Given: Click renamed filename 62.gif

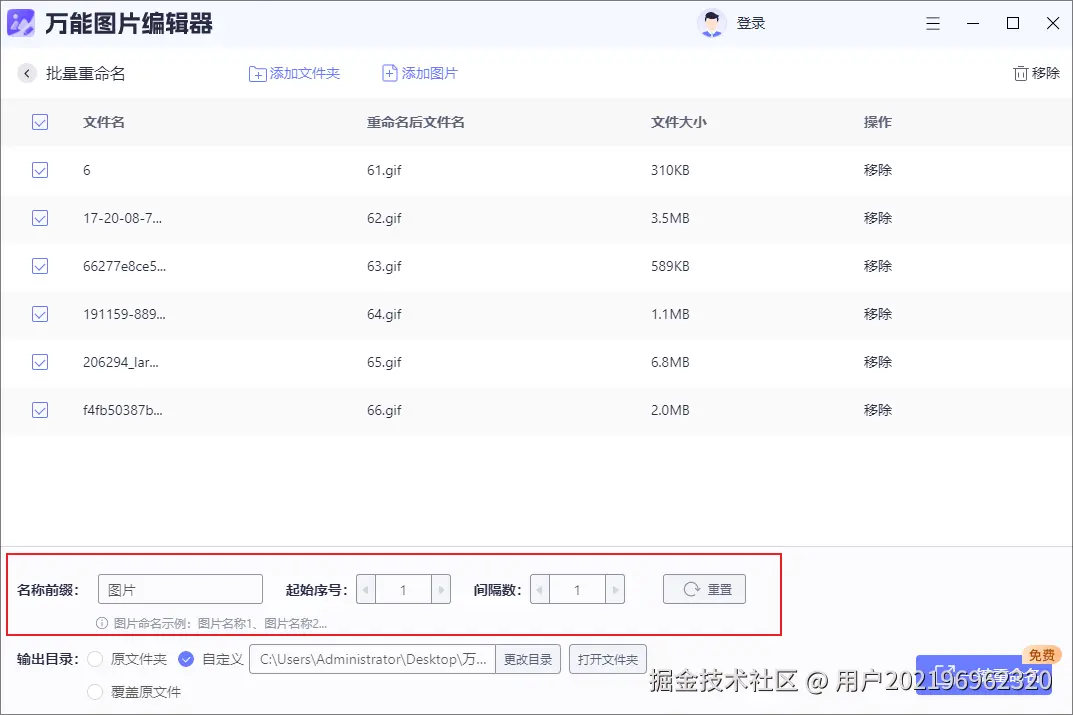Looking at the screenshot, I should point(384,218).
